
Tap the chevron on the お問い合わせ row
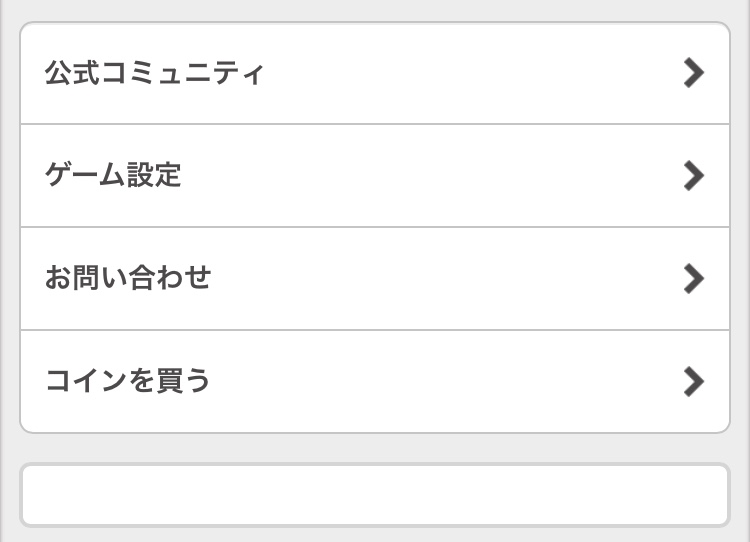[693, 278]
